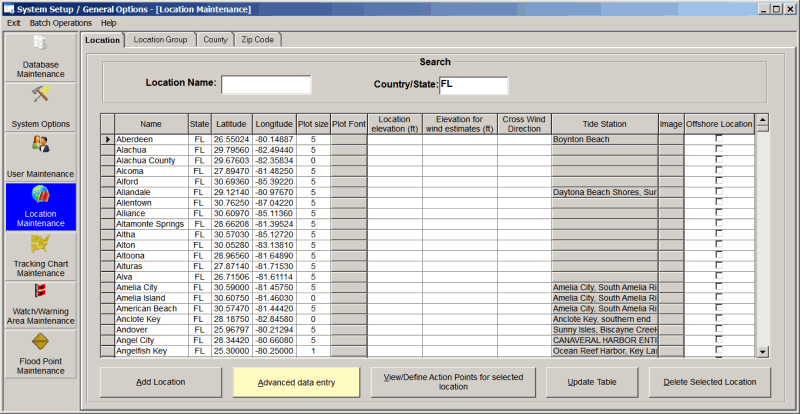Check Offshore Location for Aberdeen

pos(718,139)
